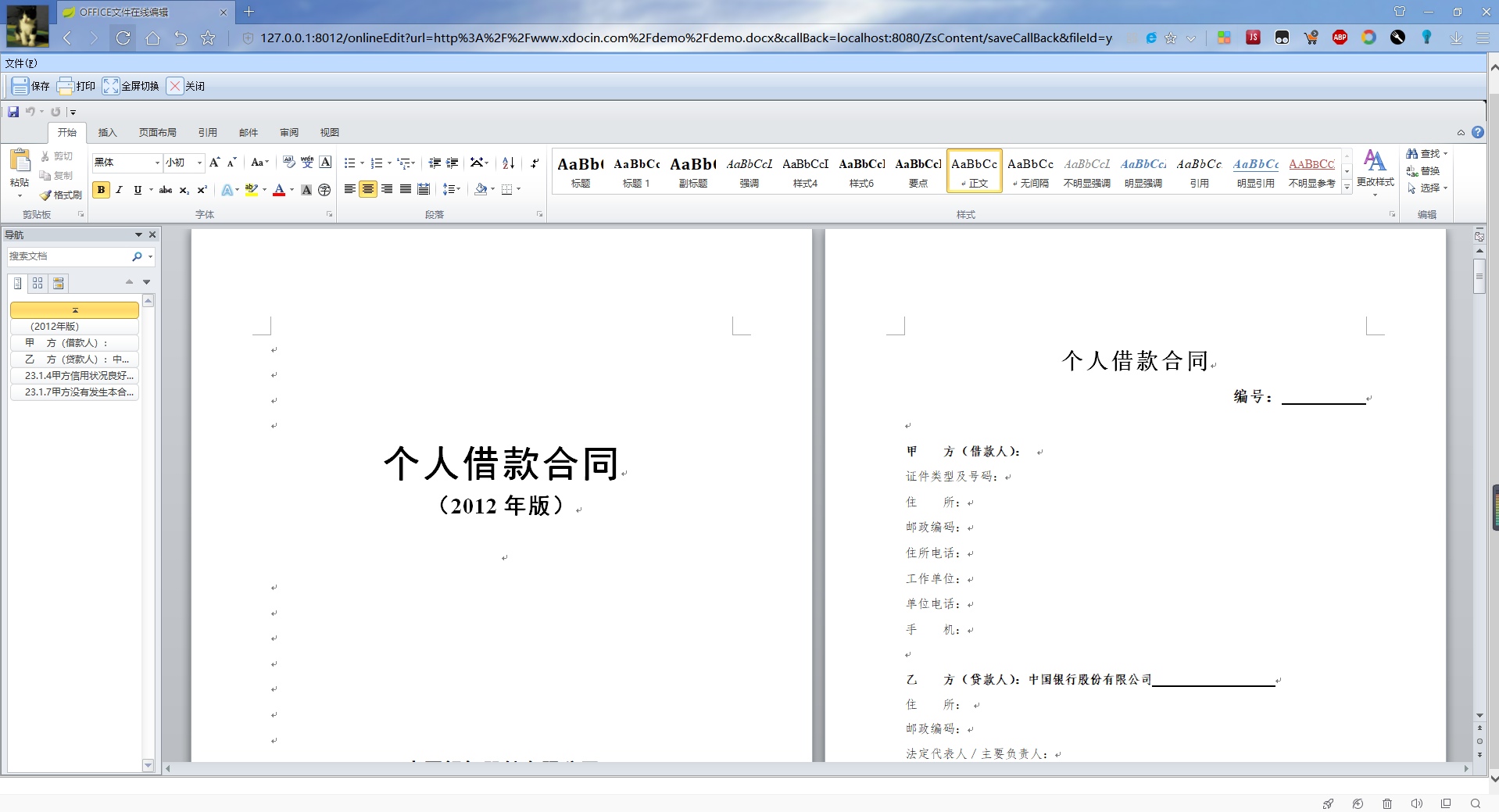The image size is (1499, 812).
Task: Click the distributed alignment icon
Action: coord(424,189)
